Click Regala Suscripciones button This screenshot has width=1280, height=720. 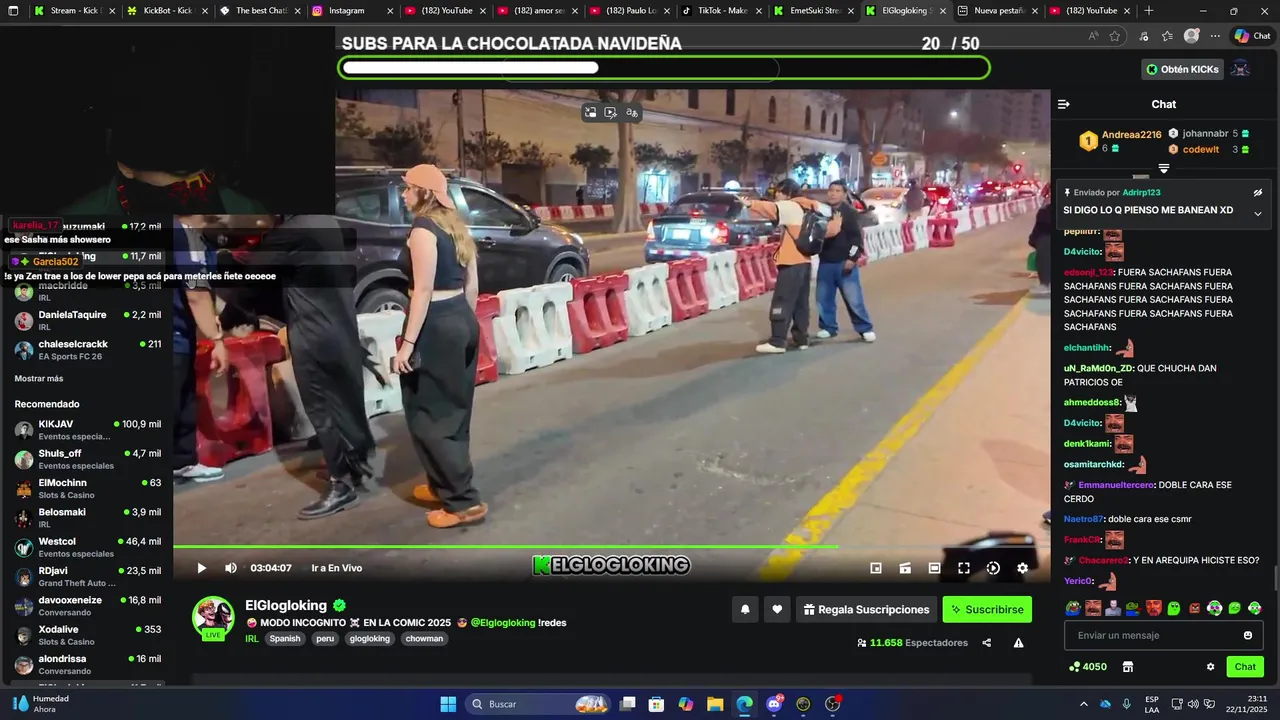[867, 609]
